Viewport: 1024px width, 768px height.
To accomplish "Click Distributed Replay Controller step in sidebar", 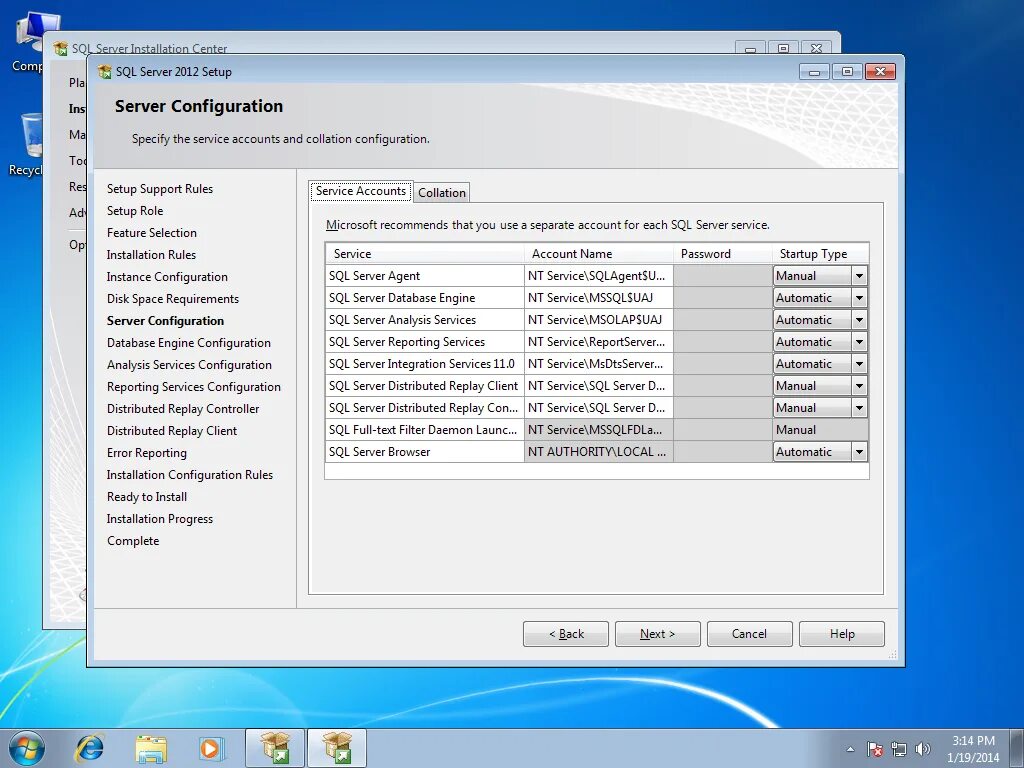I will (183, 409).
